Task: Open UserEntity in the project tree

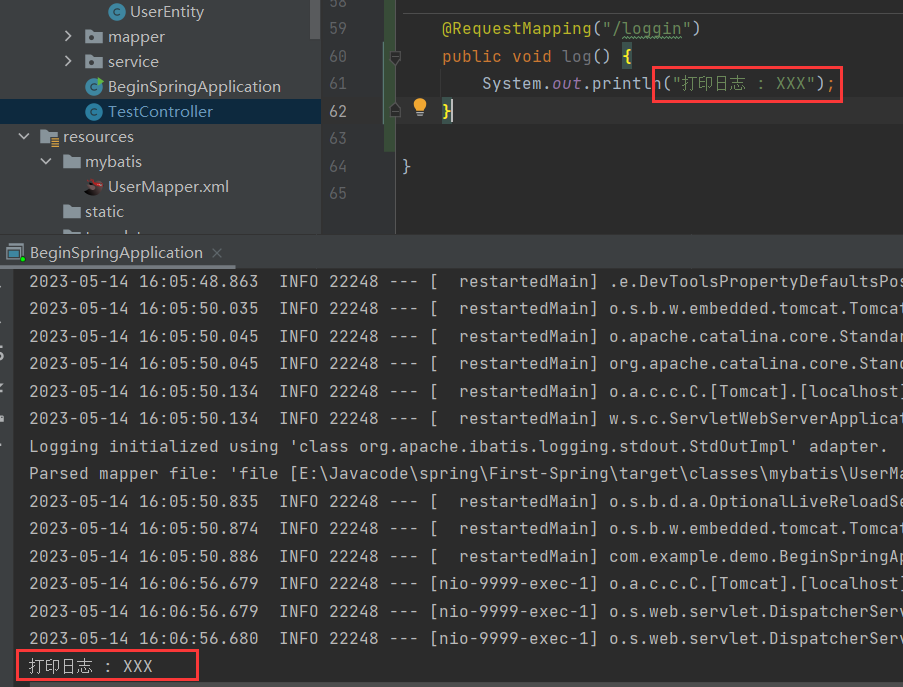Action: 167,12
